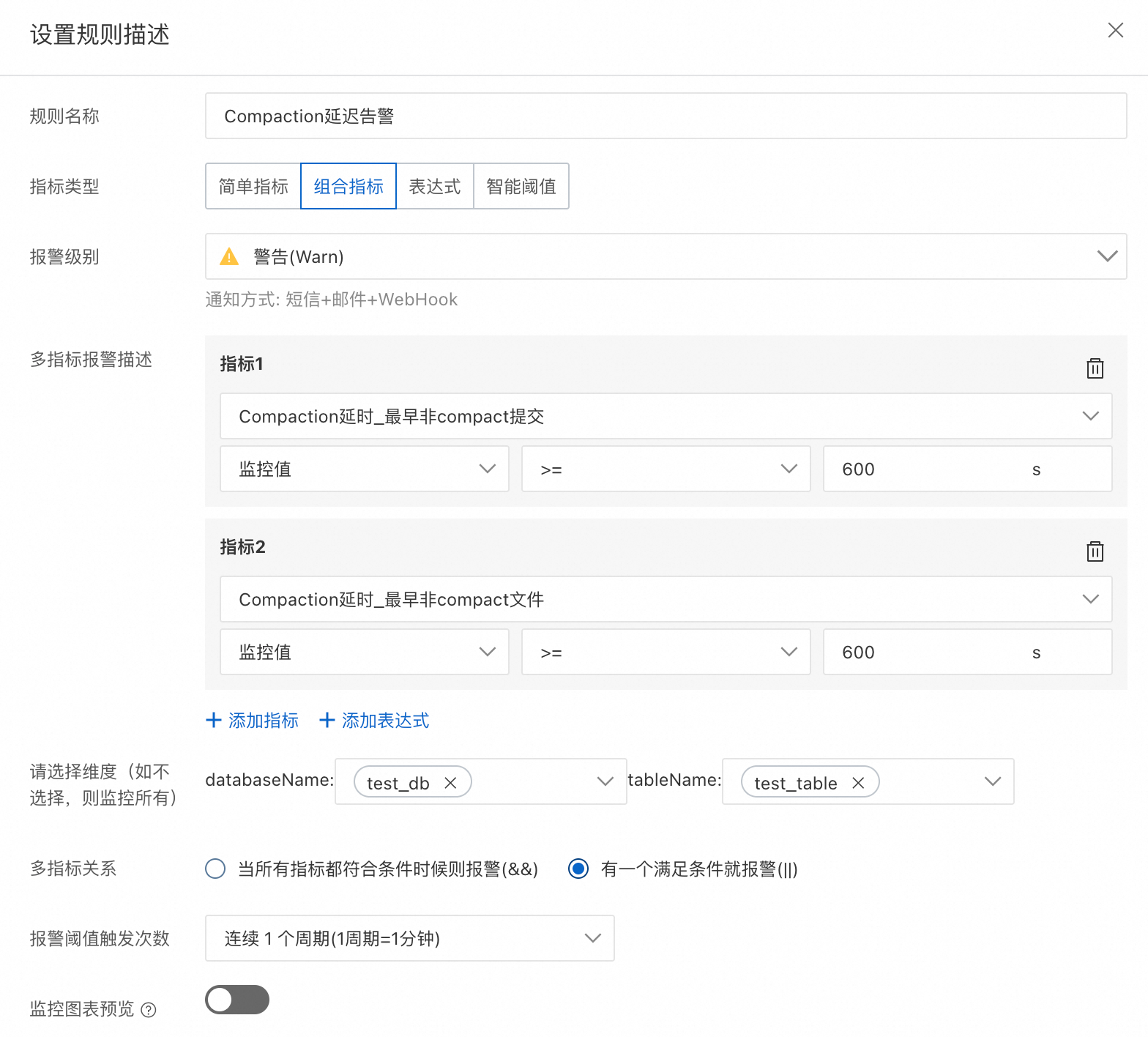Click the 指标类型 label
The width and height of the screenshot is (1148, 1037).
(x=64, y=187)
